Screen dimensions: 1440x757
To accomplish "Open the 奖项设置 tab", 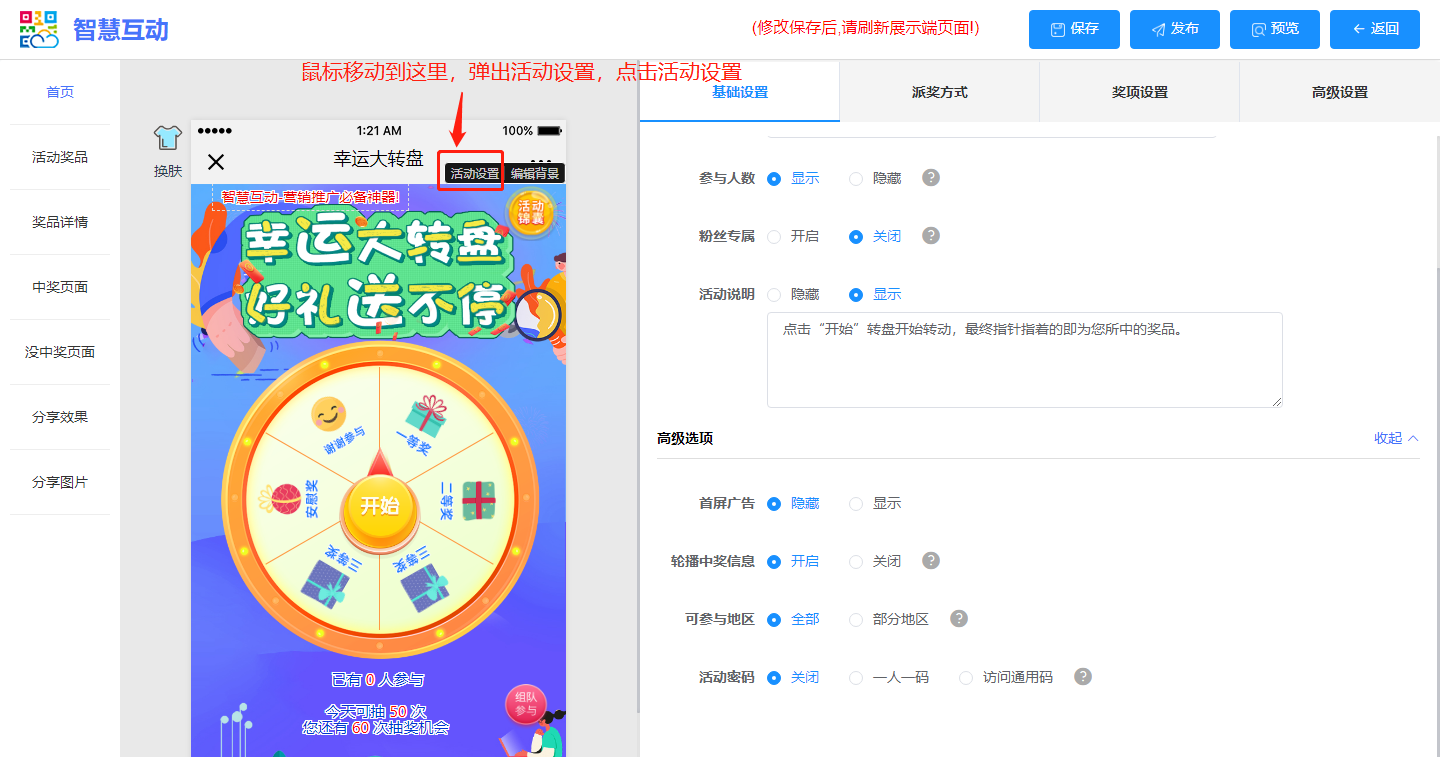I will coord(1139,92).
